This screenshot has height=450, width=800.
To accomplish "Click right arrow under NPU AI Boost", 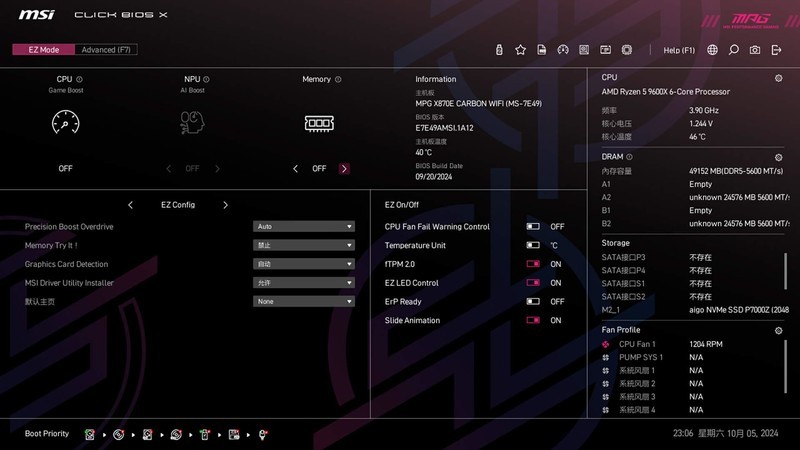I will tap(217, 169).
